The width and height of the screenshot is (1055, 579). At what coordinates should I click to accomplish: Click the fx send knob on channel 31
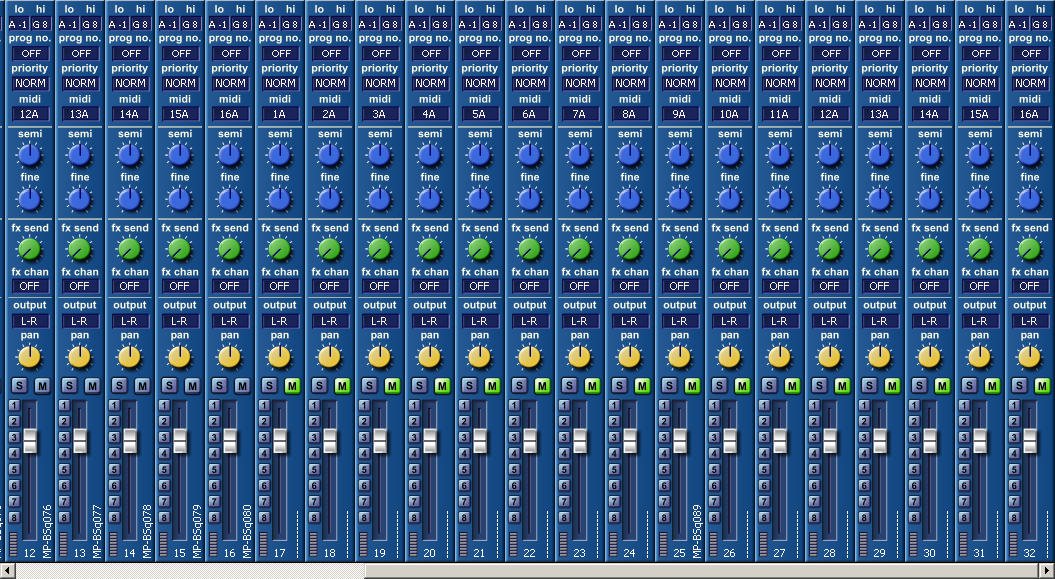click(980, 249)
